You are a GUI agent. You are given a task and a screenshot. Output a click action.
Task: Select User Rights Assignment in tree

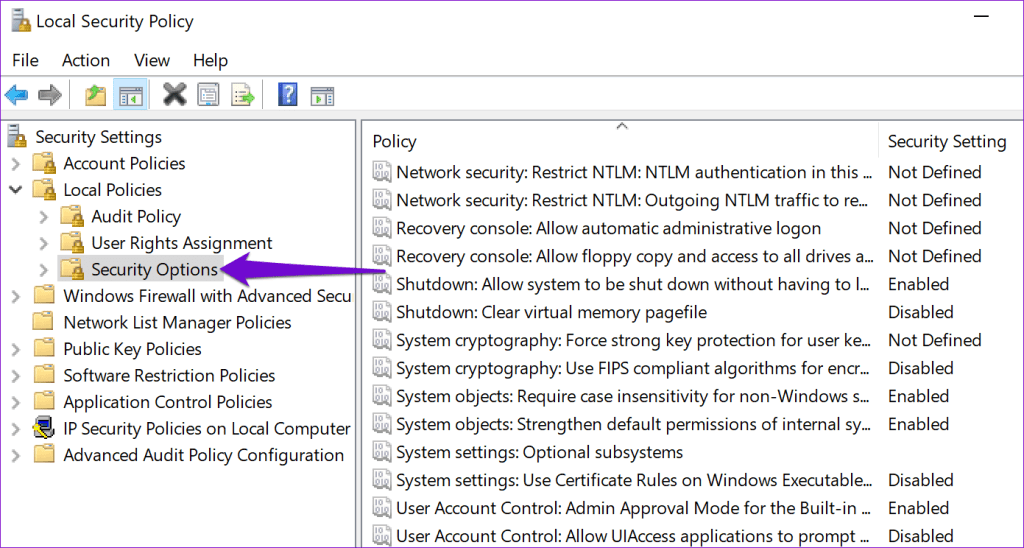click(x=181, y=243)
